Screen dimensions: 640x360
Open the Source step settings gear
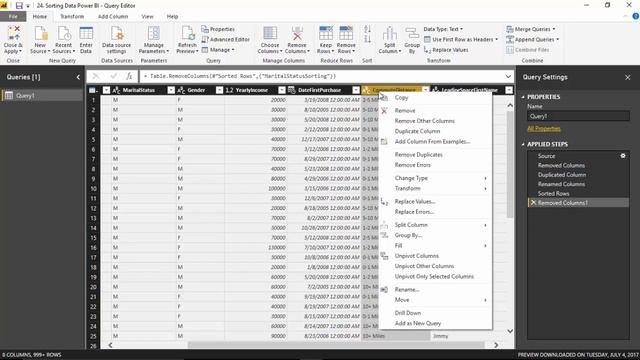(623, 156)
